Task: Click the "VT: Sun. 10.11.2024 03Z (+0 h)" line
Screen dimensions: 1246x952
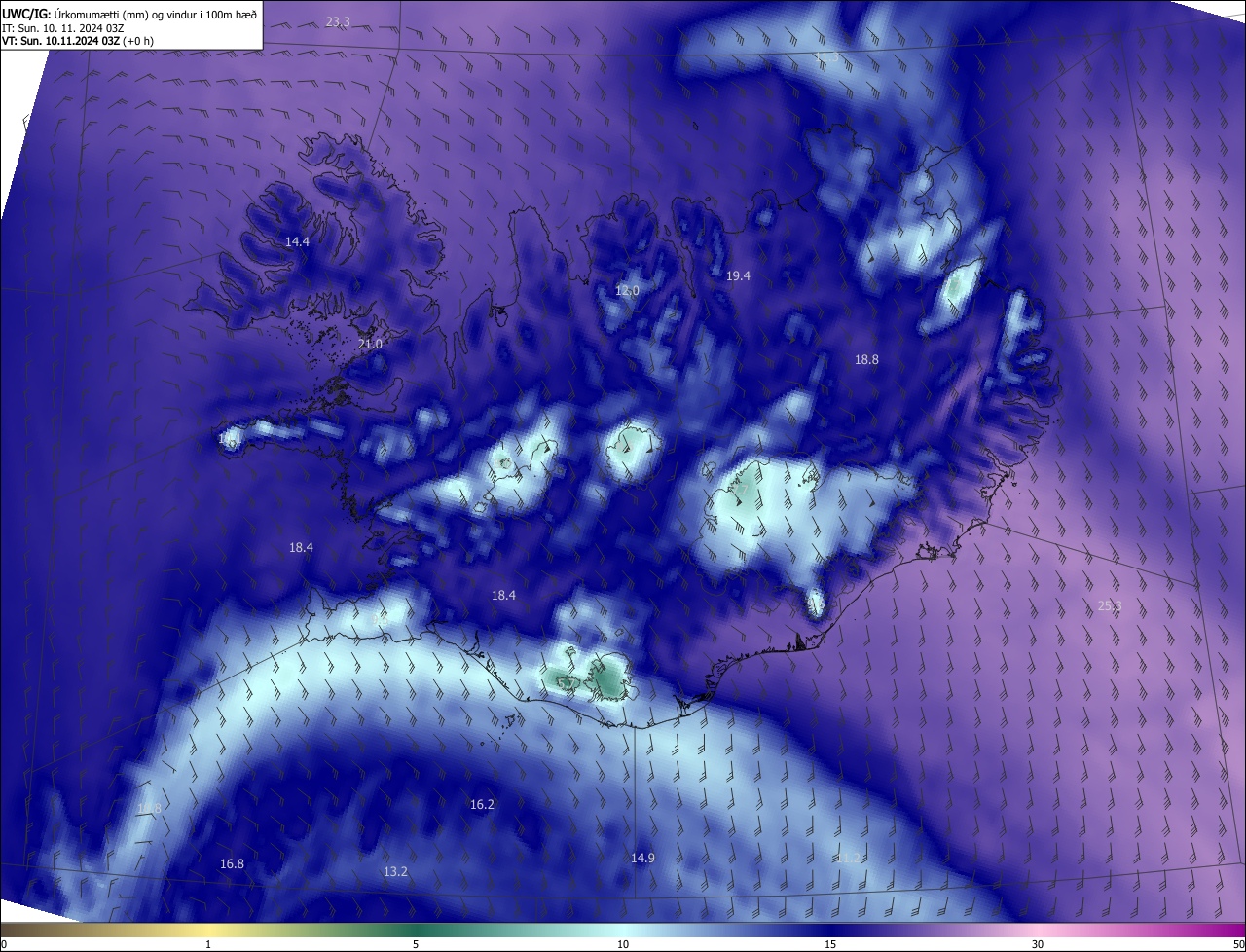Action: point(77,41)
